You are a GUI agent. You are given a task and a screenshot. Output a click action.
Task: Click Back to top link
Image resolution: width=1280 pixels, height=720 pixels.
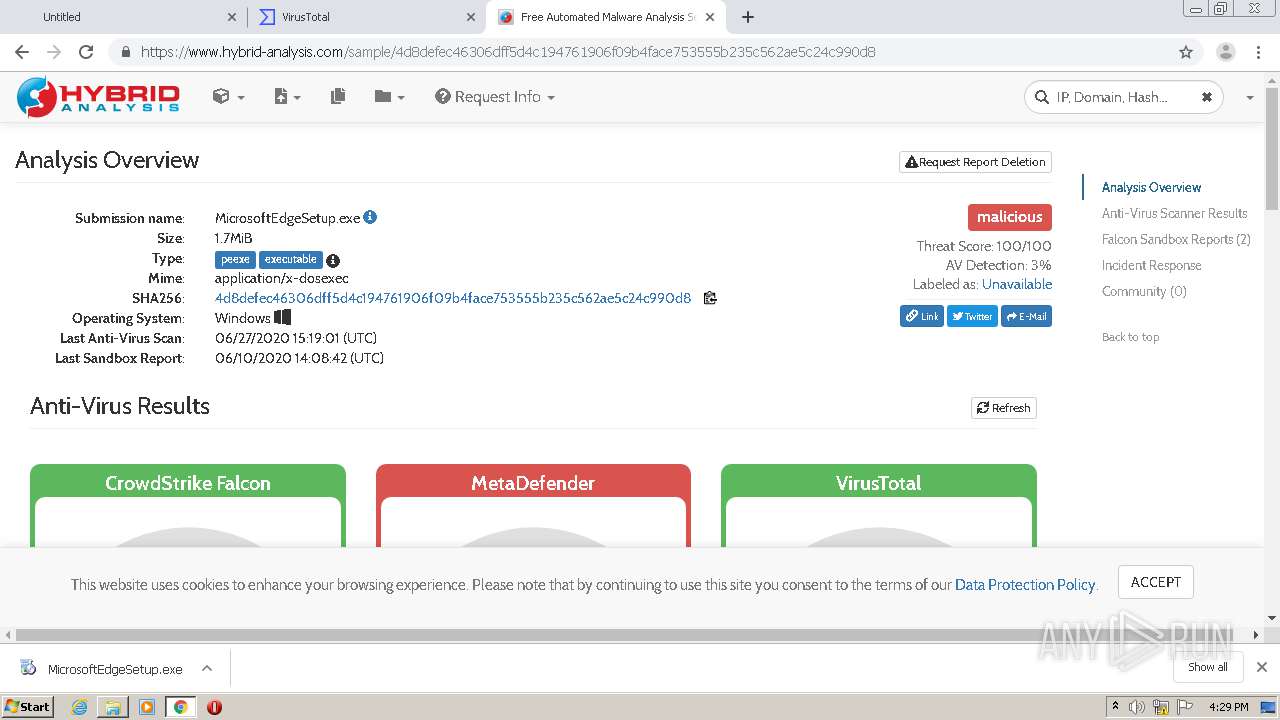point(1130,337)
